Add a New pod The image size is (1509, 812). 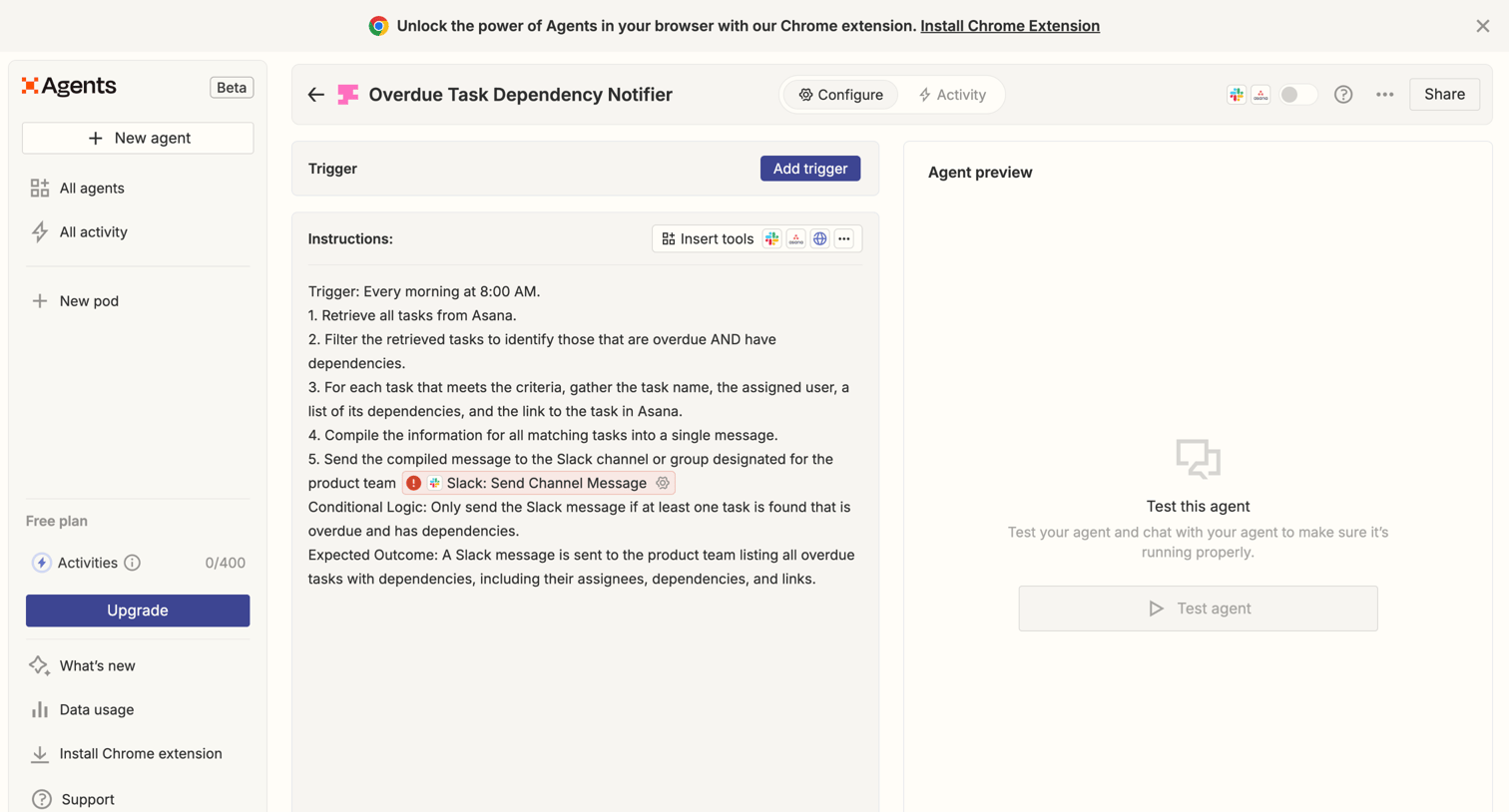point(89,300)
